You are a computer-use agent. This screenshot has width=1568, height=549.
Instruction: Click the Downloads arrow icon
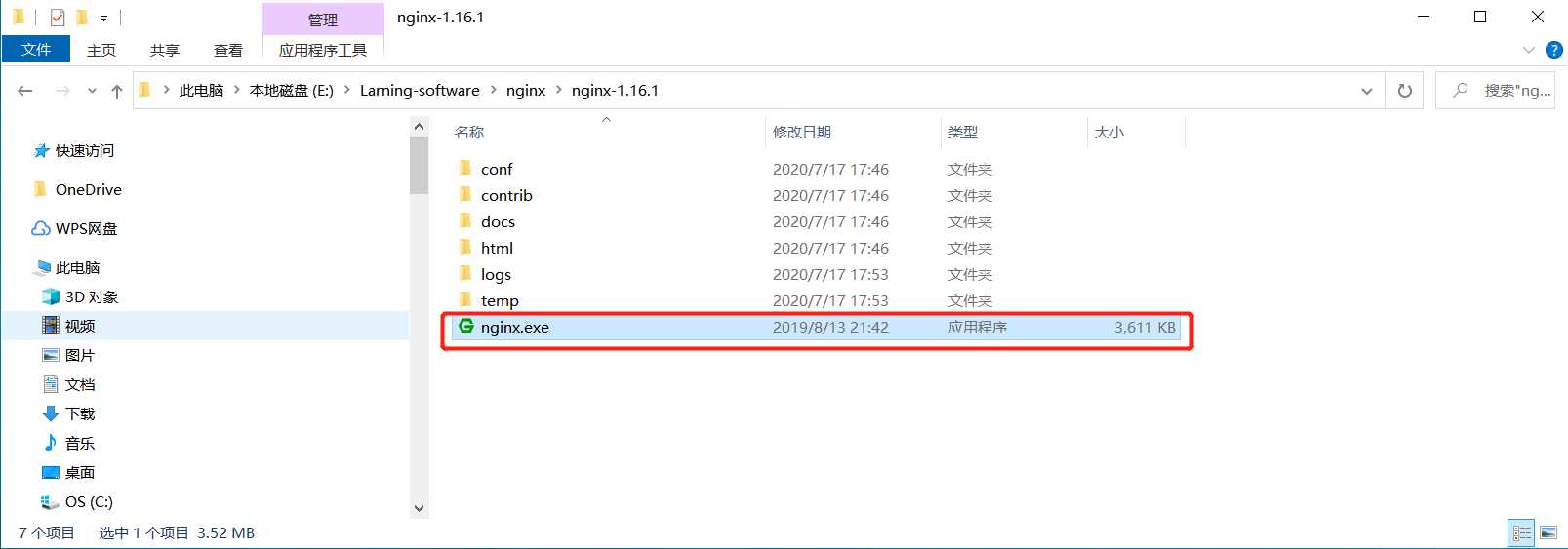(x=51, y=413)
